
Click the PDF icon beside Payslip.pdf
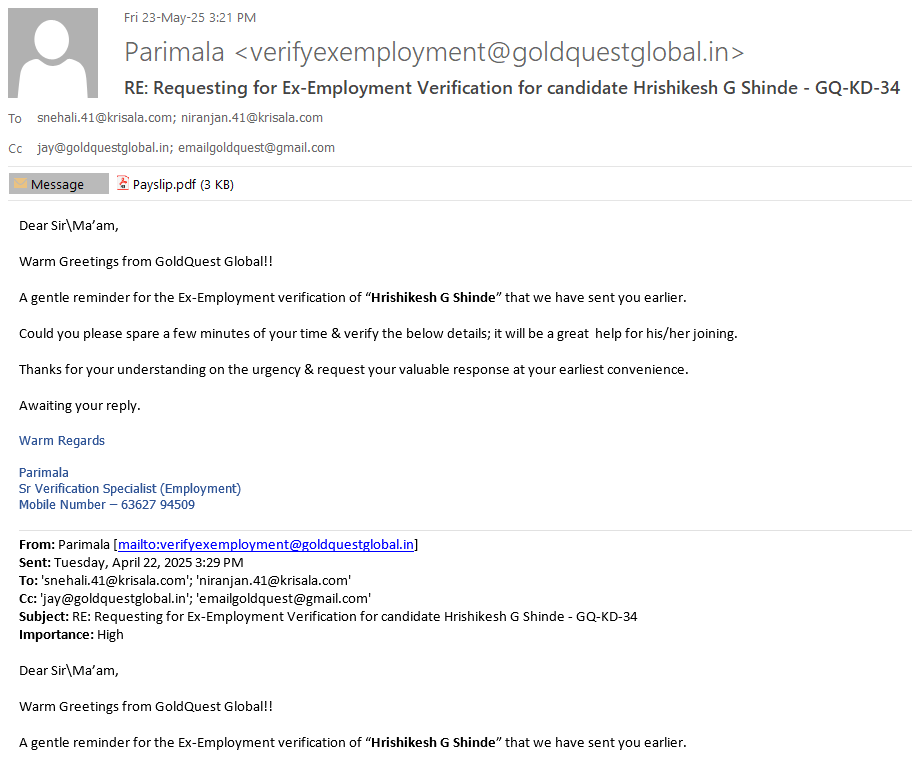click(123, 184)
